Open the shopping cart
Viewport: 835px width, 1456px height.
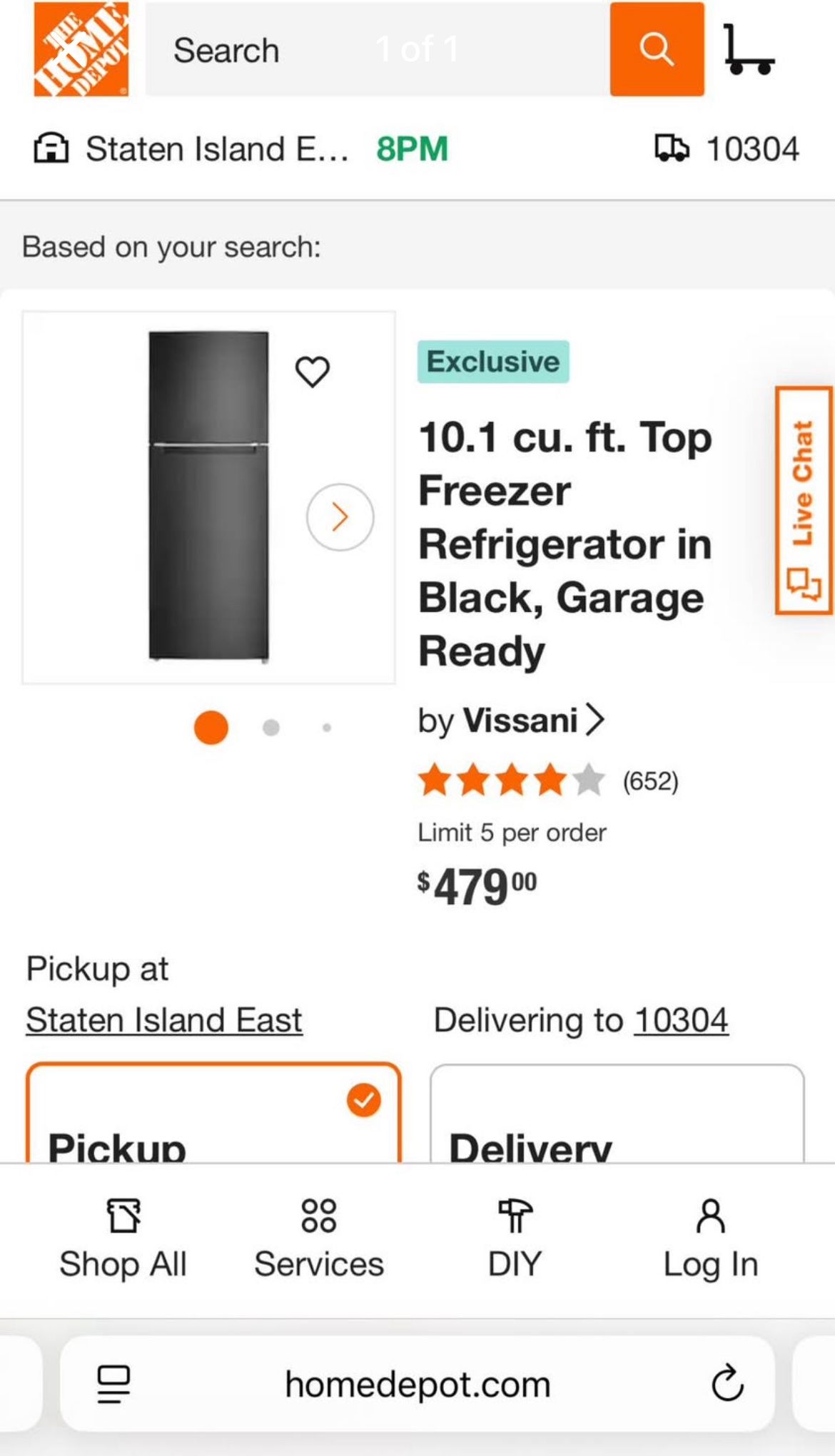(749, 50)
